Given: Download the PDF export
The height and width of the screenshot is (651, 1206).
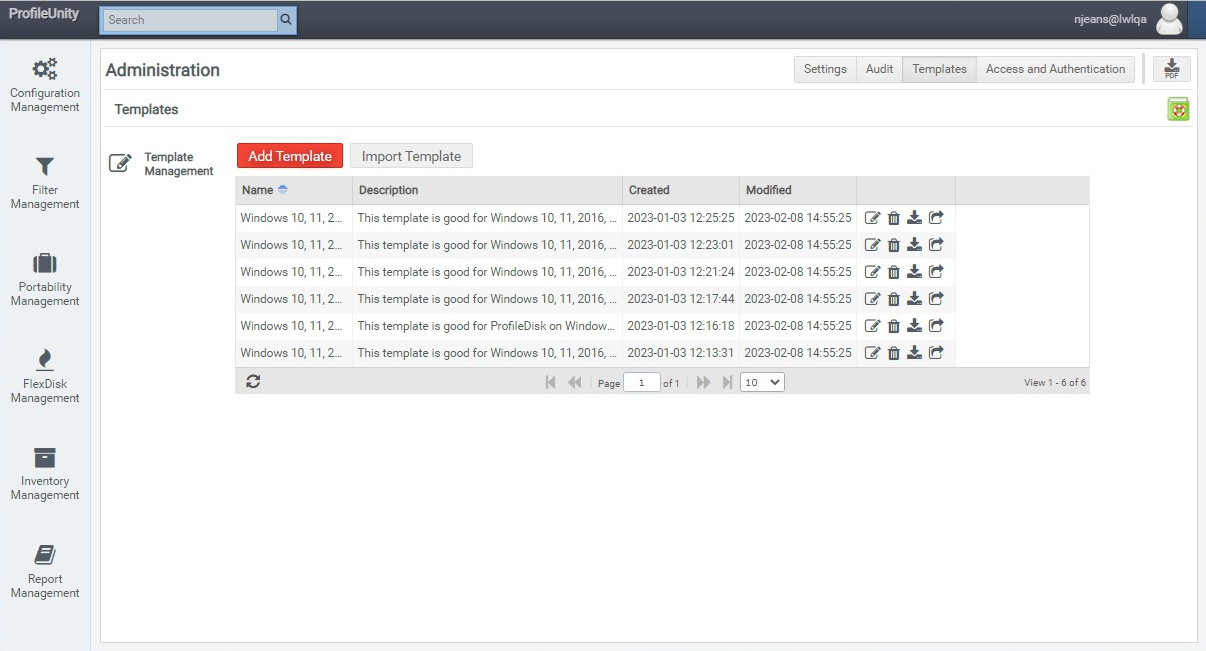Looking at the screenshot, I should coord(1171,69).
